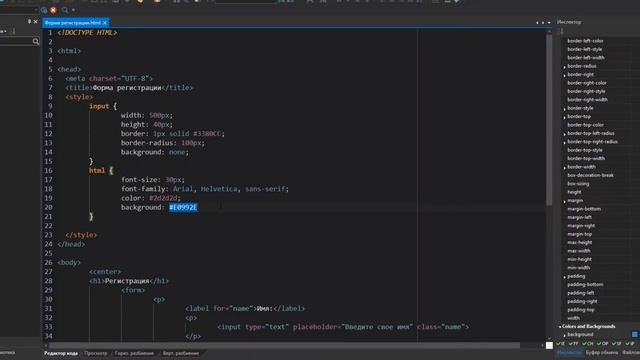Select margin-top property
The width and height of the screenshot is (640, 360).
coord(580,234)
